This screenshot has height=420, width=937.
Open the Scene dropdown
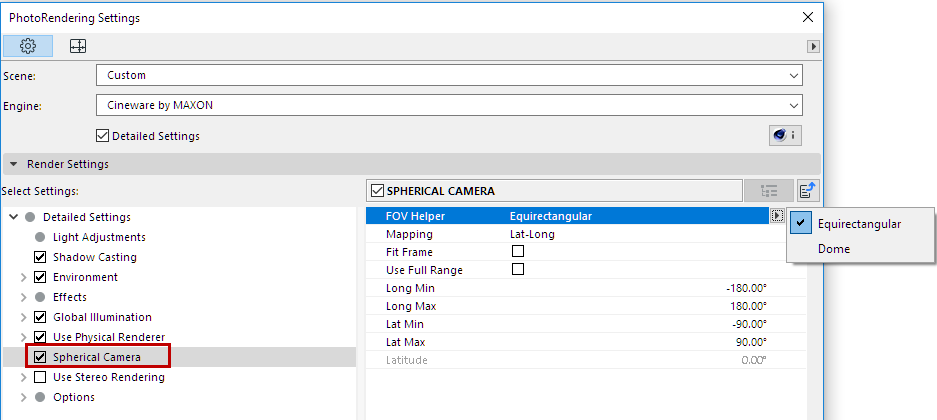(x=449, y=75)
